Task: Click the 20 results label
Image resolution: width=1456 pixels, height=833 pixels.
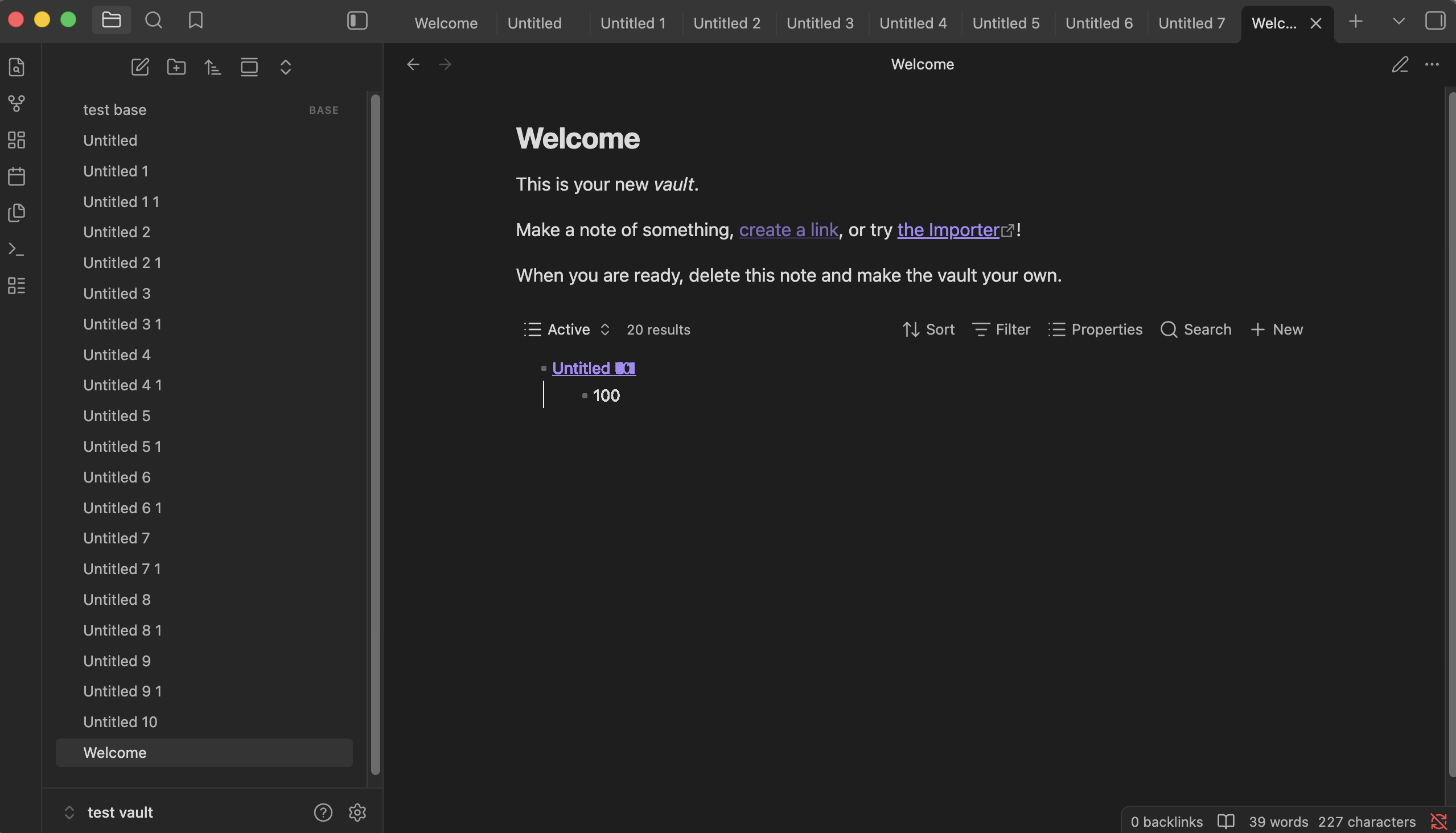Action: pyautogui.click(x=658, y=329)
